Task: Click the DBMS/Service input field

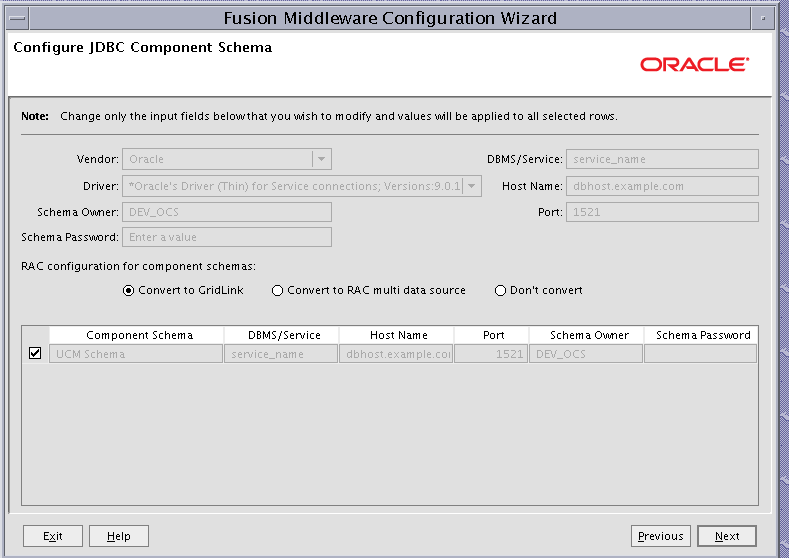Action: coord(662,159)
